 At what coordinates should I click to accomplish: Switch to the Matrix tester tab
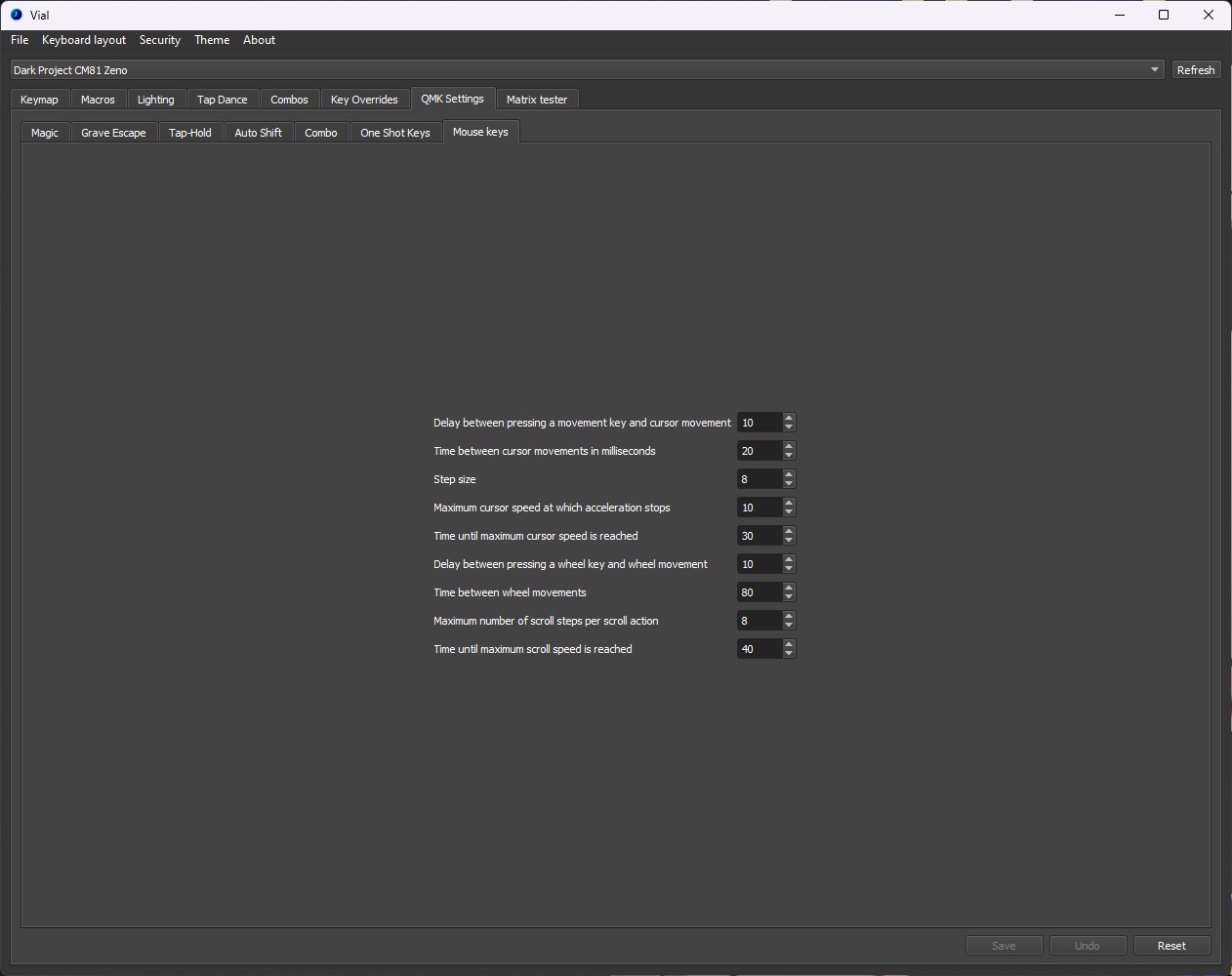[x=537, y=100]
